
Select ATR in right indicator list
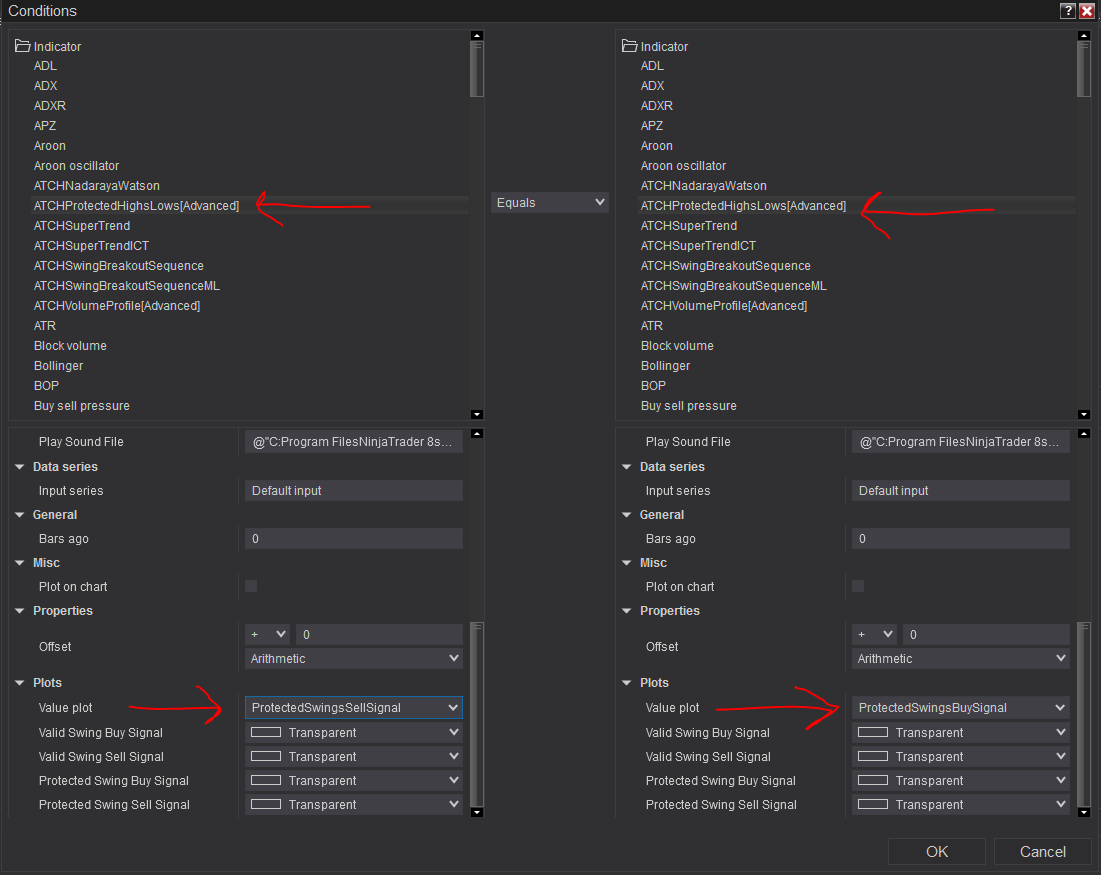pyautogui.click(x=652, y=326)
